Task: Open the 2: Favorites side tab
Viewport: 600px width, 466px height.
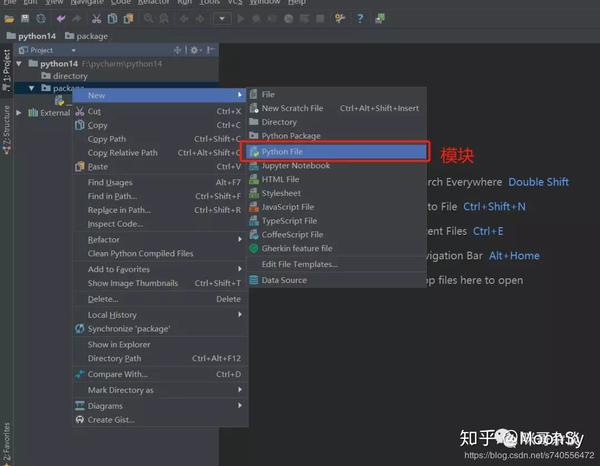Action: 7,443
